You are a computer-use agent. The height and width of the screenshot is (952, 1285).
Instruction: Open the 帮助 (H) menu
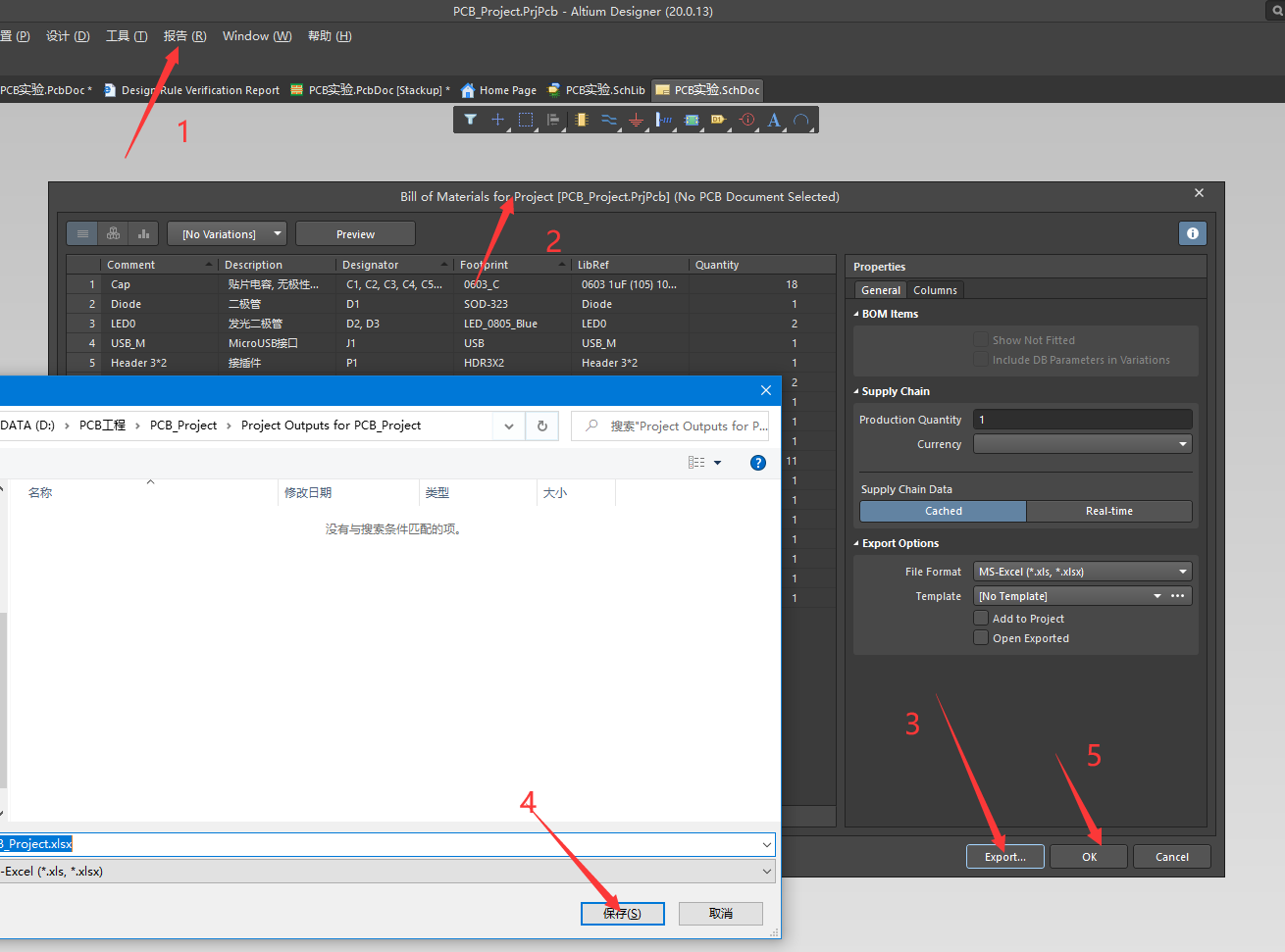330,36
